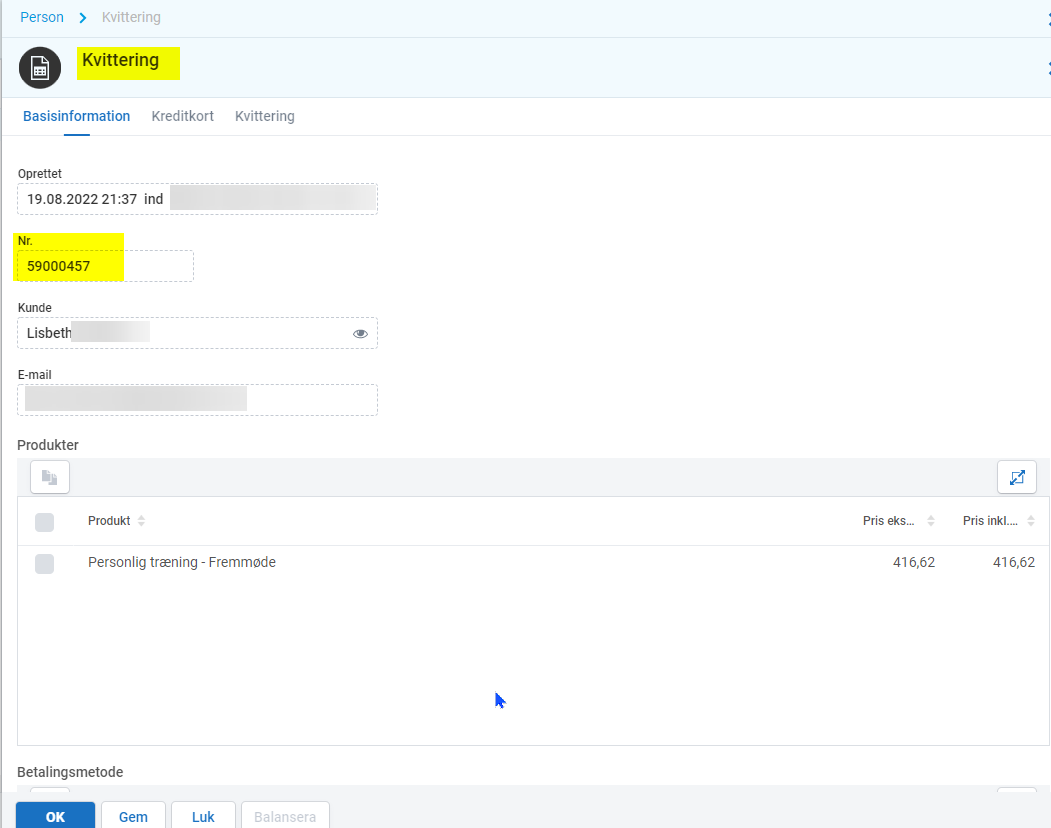Image resolution: width=1051 pixels, height=828 pixels.
Task: Open the Kvittering tab
Action: (265, 116)
